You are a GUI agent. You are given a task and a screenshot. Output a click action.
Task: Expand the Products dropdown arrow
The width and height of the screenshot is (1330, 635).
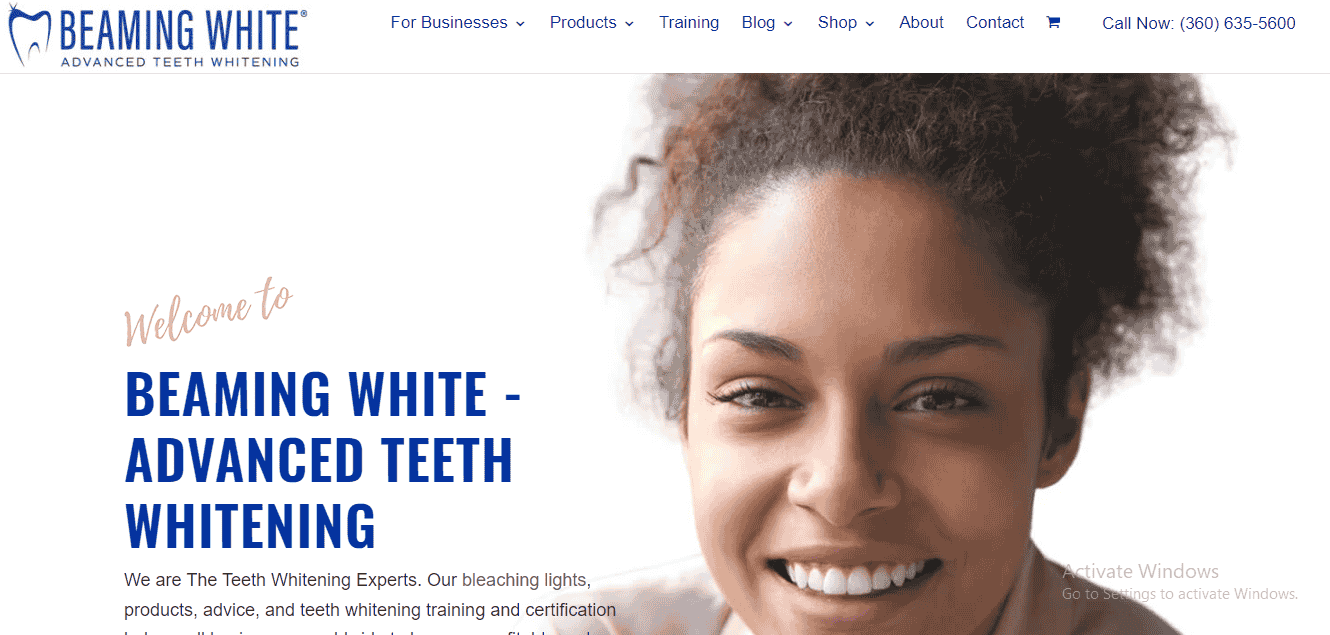(629, 23)
